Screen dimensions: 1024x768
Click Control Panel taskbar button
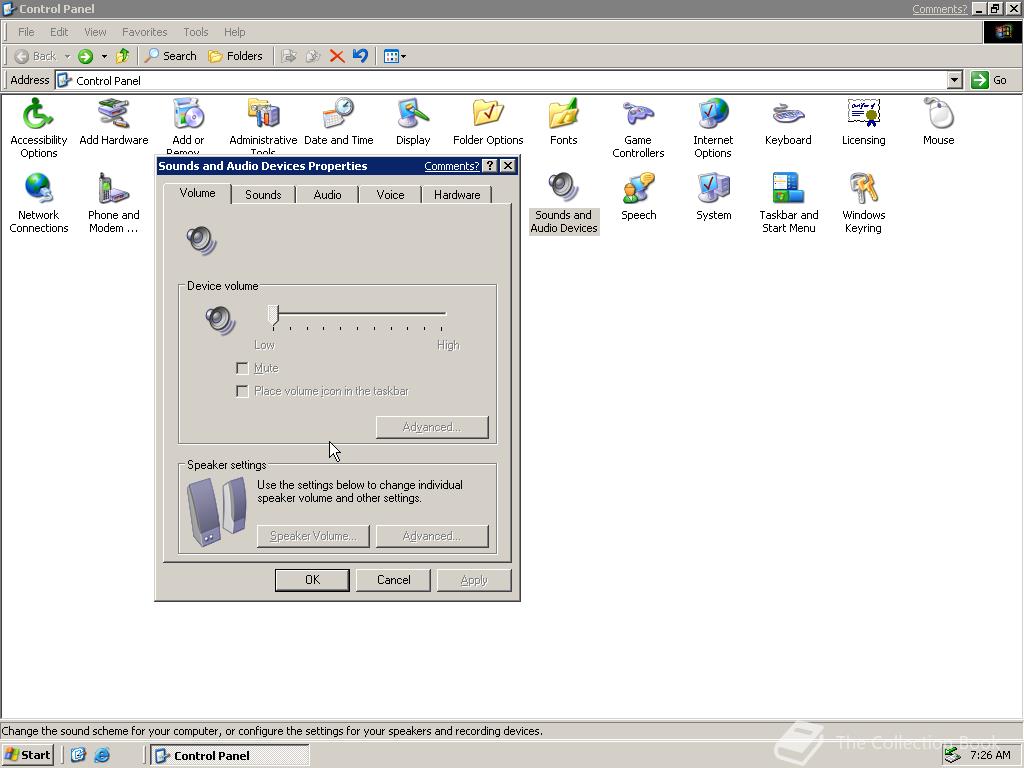point(230,755)
